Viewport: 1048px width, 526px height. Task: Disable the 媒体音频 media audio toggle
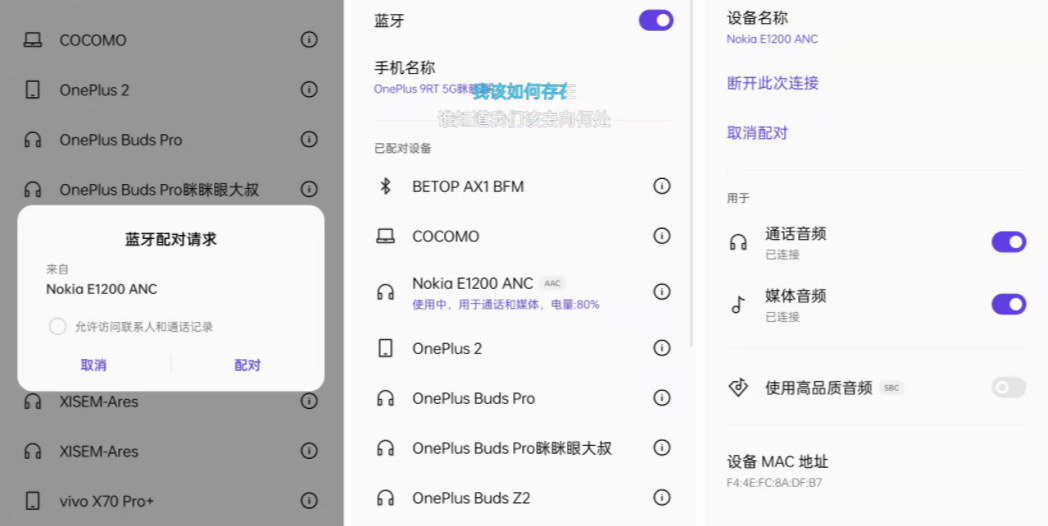(x=1009, y=304)
